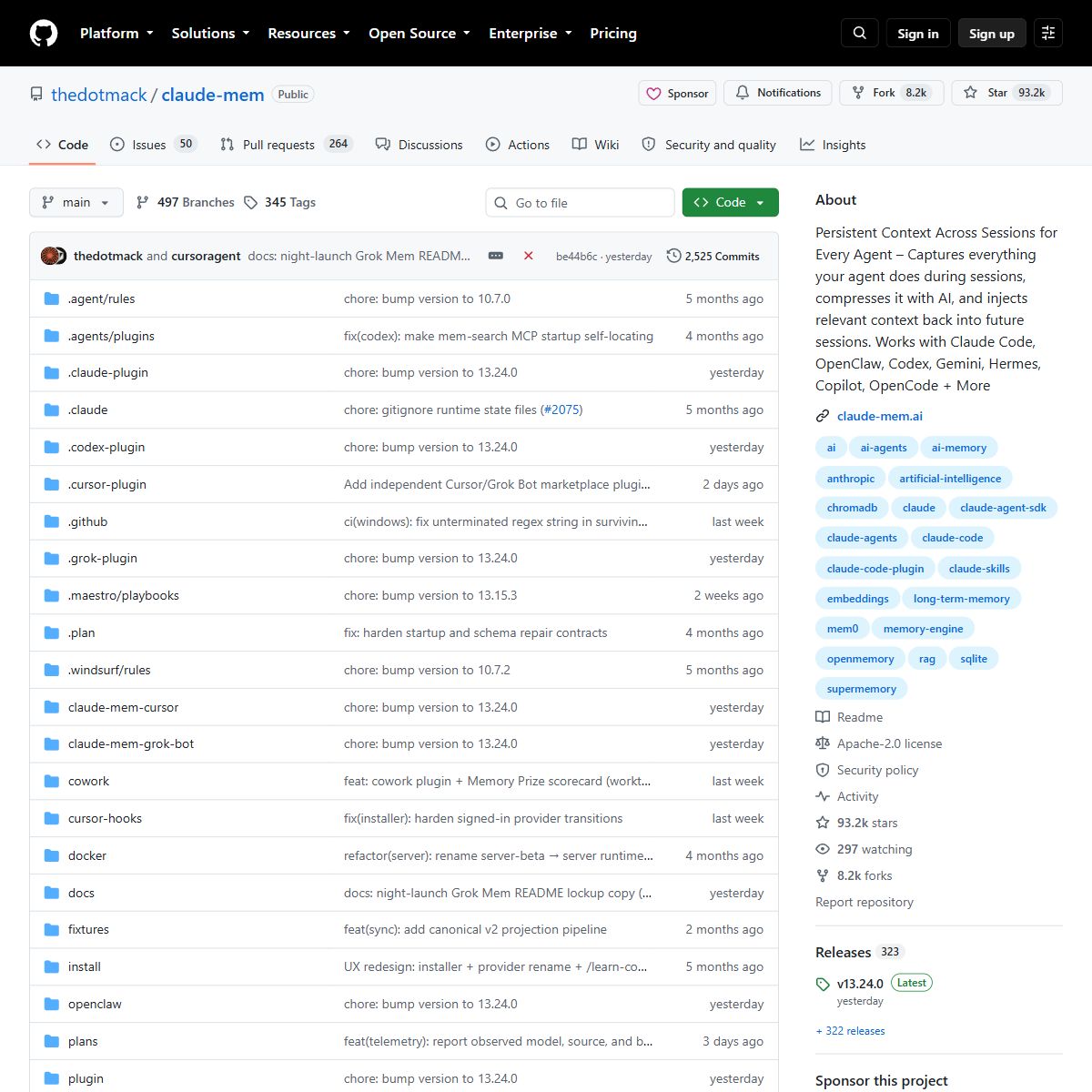This screenshot has height=1092, width=1092.
Task: Click the Notifications bell button
Action: coord(778,93)
